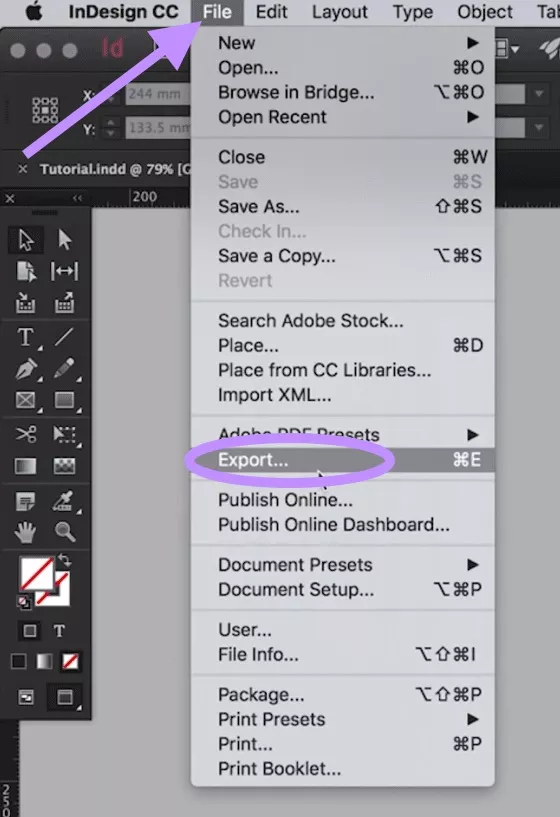
Task: Choose Search Adobe Stock... menu item
Action: [x=343, y=321]
